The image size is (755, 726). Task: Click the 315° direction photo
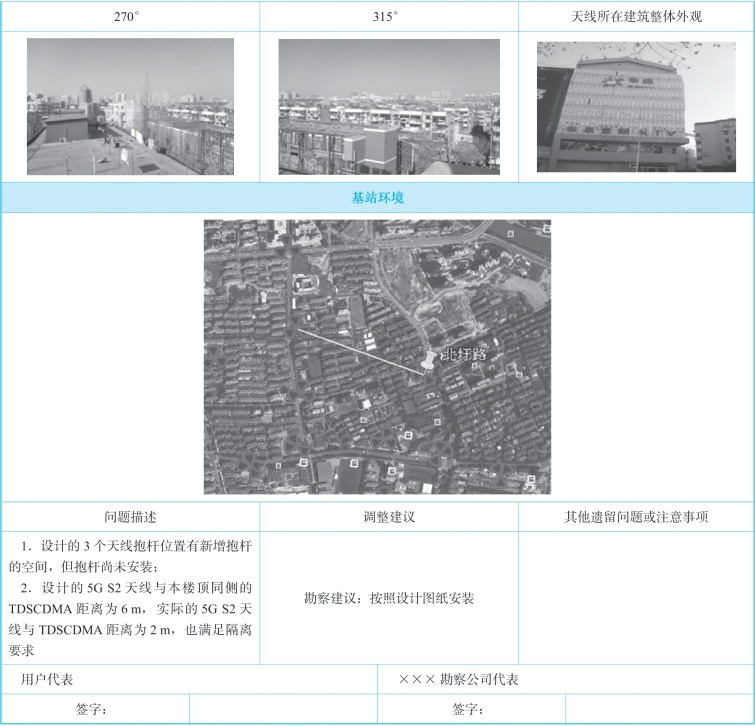click(389, 107)
